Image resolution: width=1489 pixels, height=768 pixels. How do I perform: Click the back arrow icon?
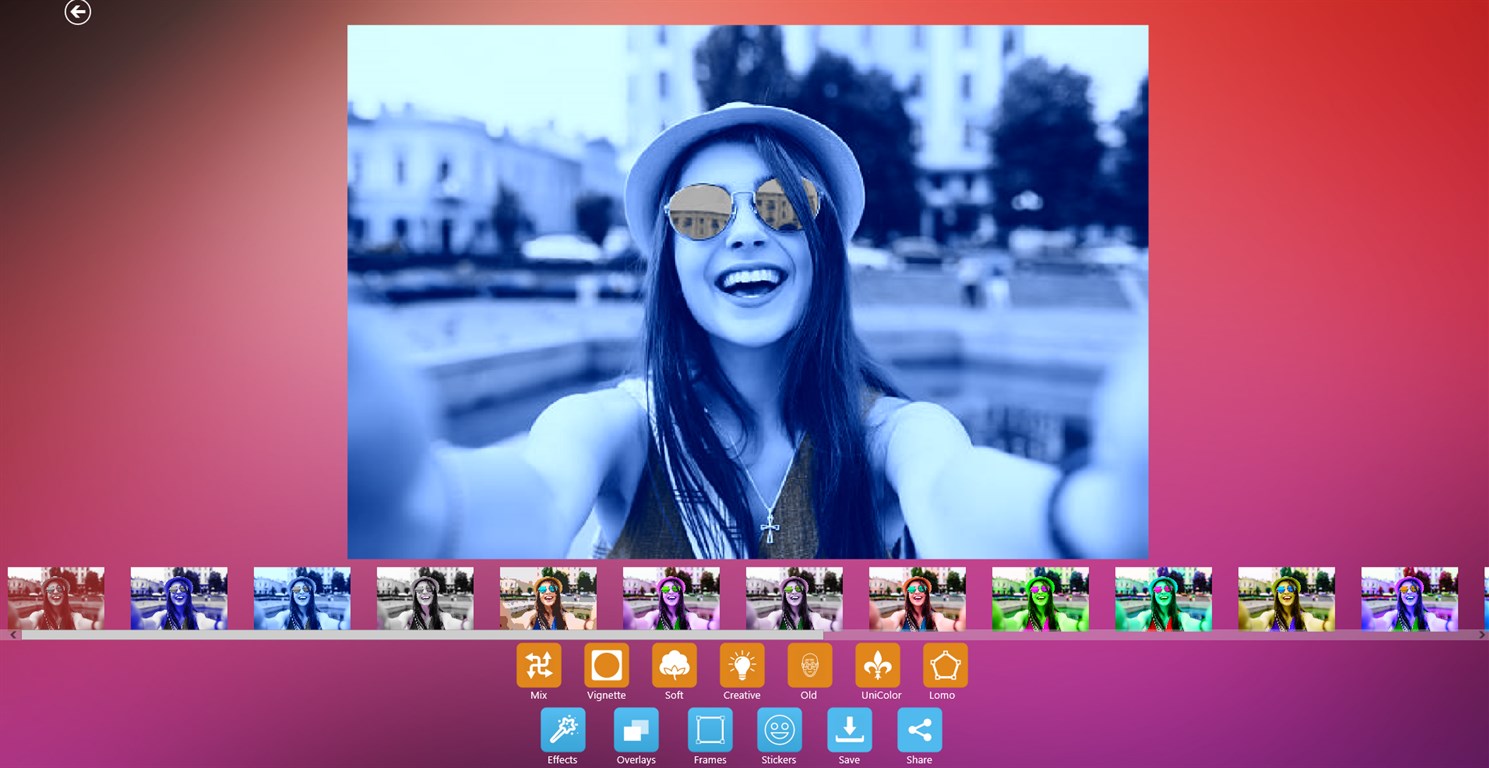point(78,12)
